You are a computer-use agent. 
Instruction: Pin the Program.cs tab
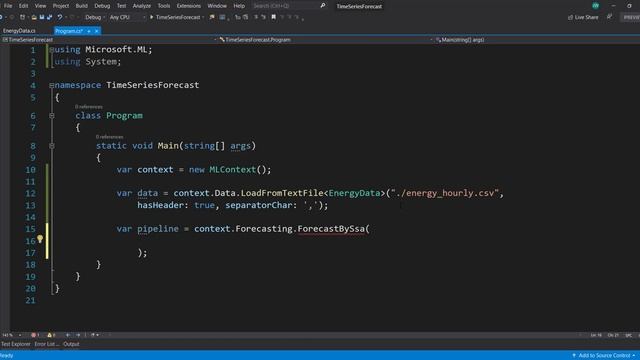(x=89, y=31)
